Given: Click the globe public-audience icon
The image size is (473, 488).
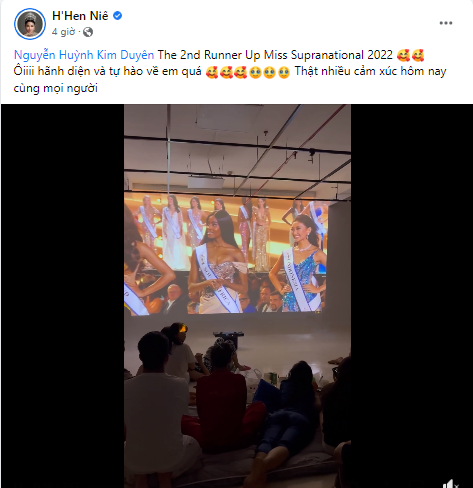Looking at the screenshot, I should (88, 32).
